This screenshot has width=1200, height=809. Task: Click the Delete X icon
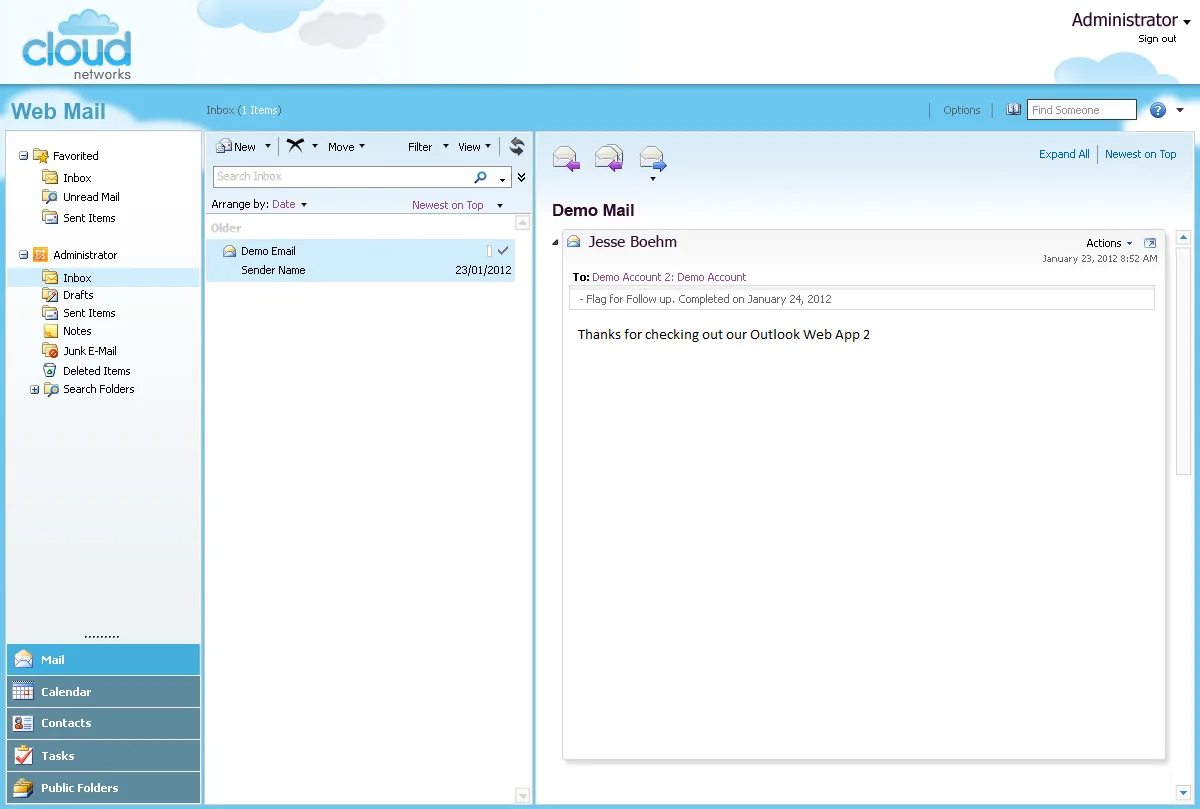pyautogui.click(x=295, y=146)
